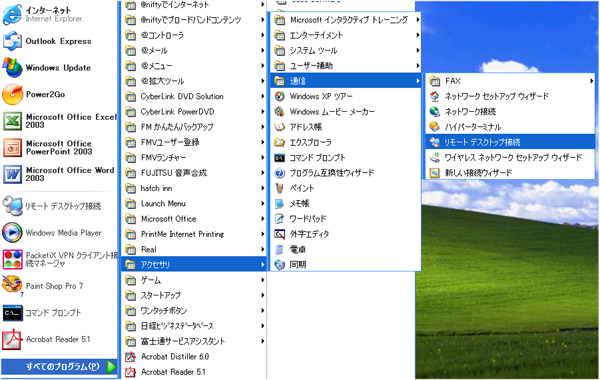Open FUJITSU 音声合成 folder

[194, 173]
